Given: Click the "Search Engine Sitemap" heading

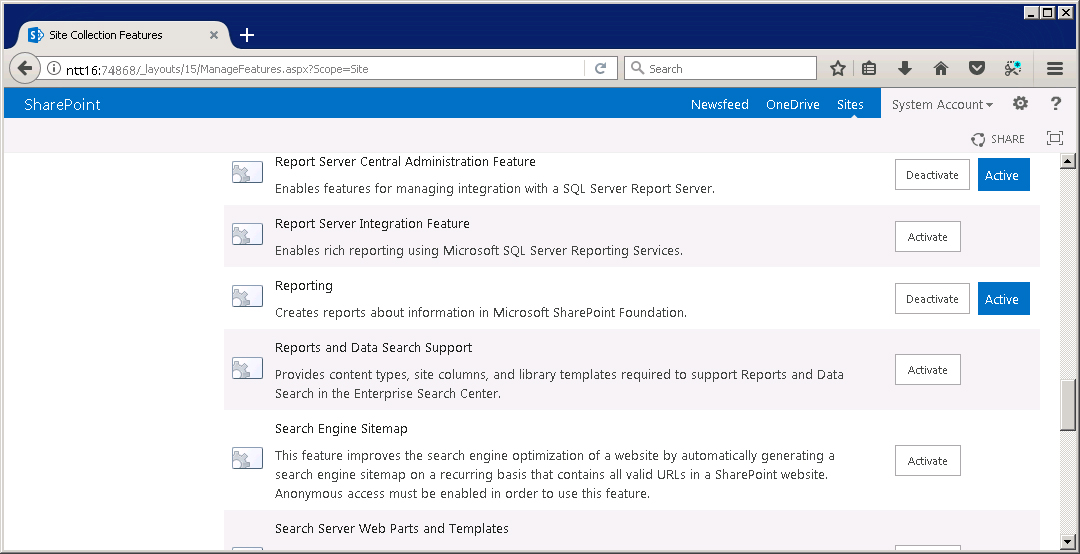Looking at the screenshot, I should tap(341, 429).
